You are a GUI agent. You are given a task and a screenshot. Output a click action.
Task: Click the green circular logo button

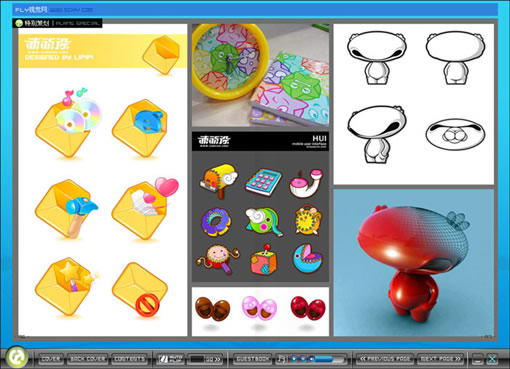pos(16,357)
